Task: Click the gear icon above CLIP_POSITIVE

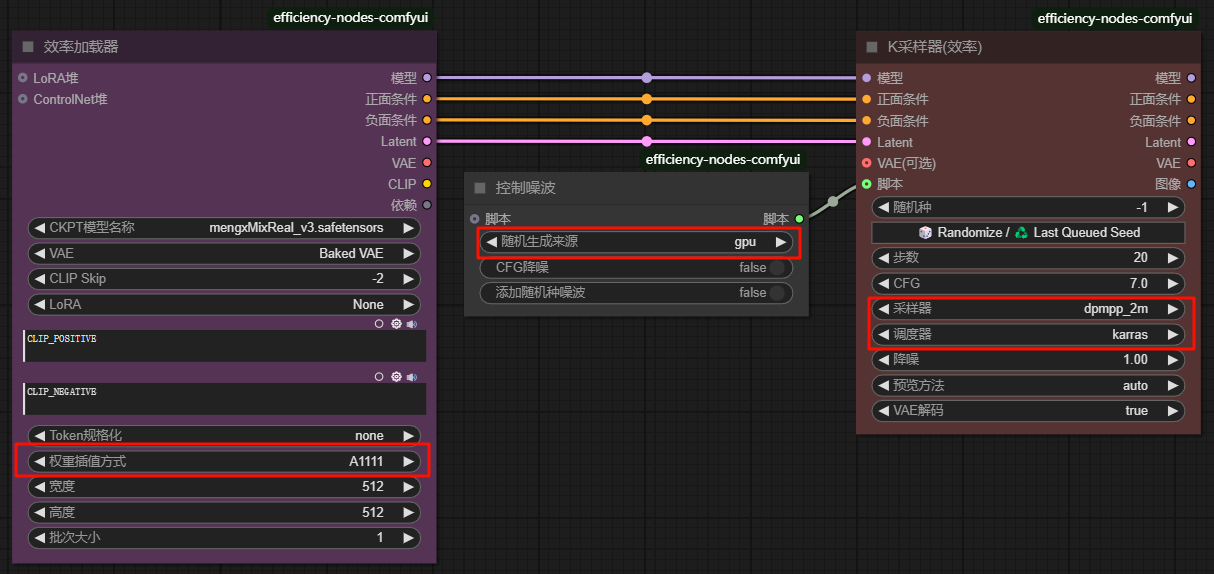Action: (x=396, y=324)
